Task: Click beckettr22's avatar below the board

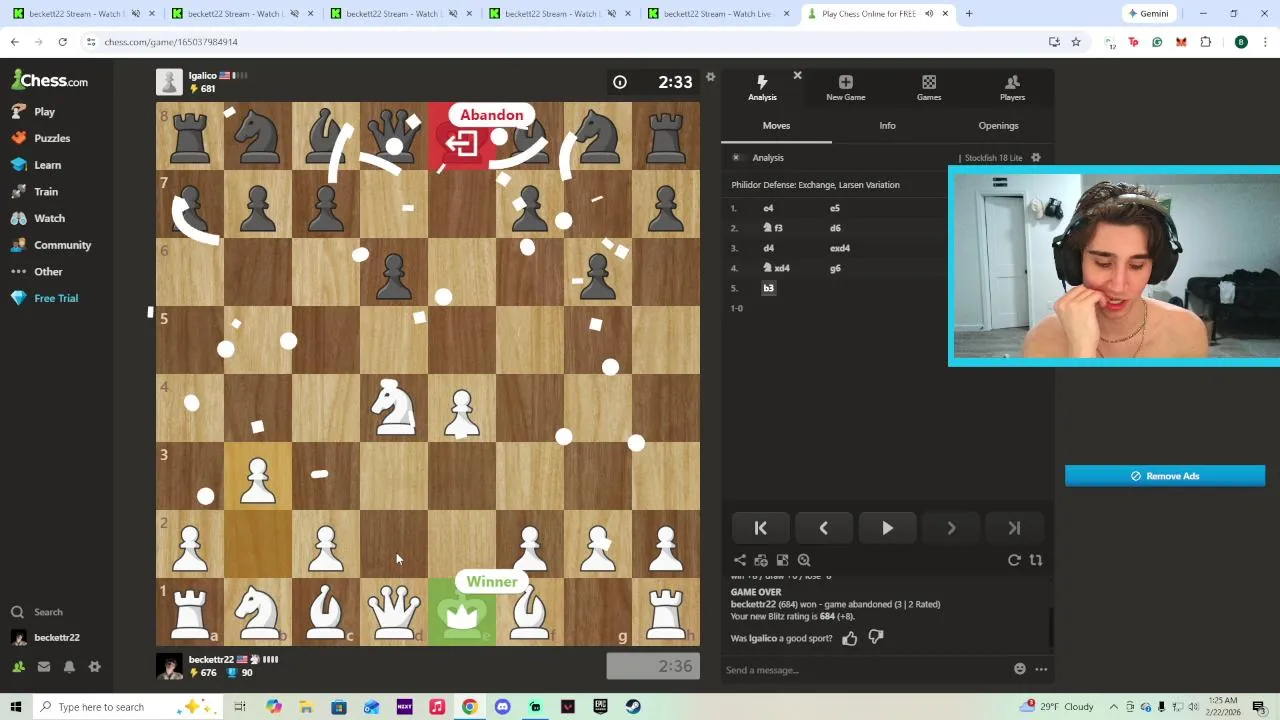Action: (x=169, y=666)
